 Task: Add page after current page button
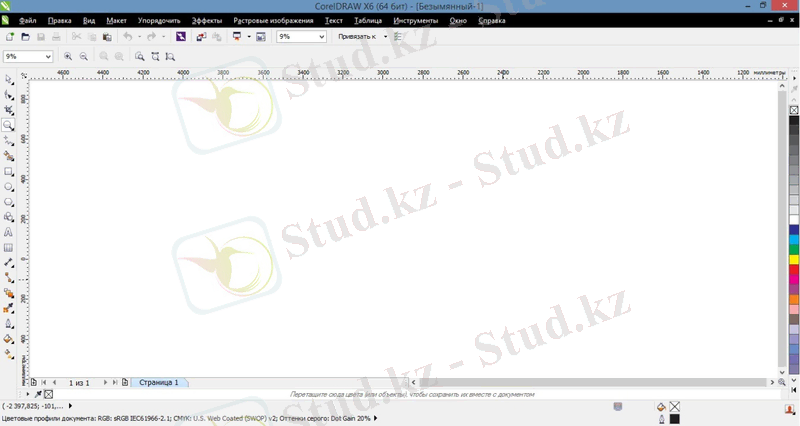[125, 382]
